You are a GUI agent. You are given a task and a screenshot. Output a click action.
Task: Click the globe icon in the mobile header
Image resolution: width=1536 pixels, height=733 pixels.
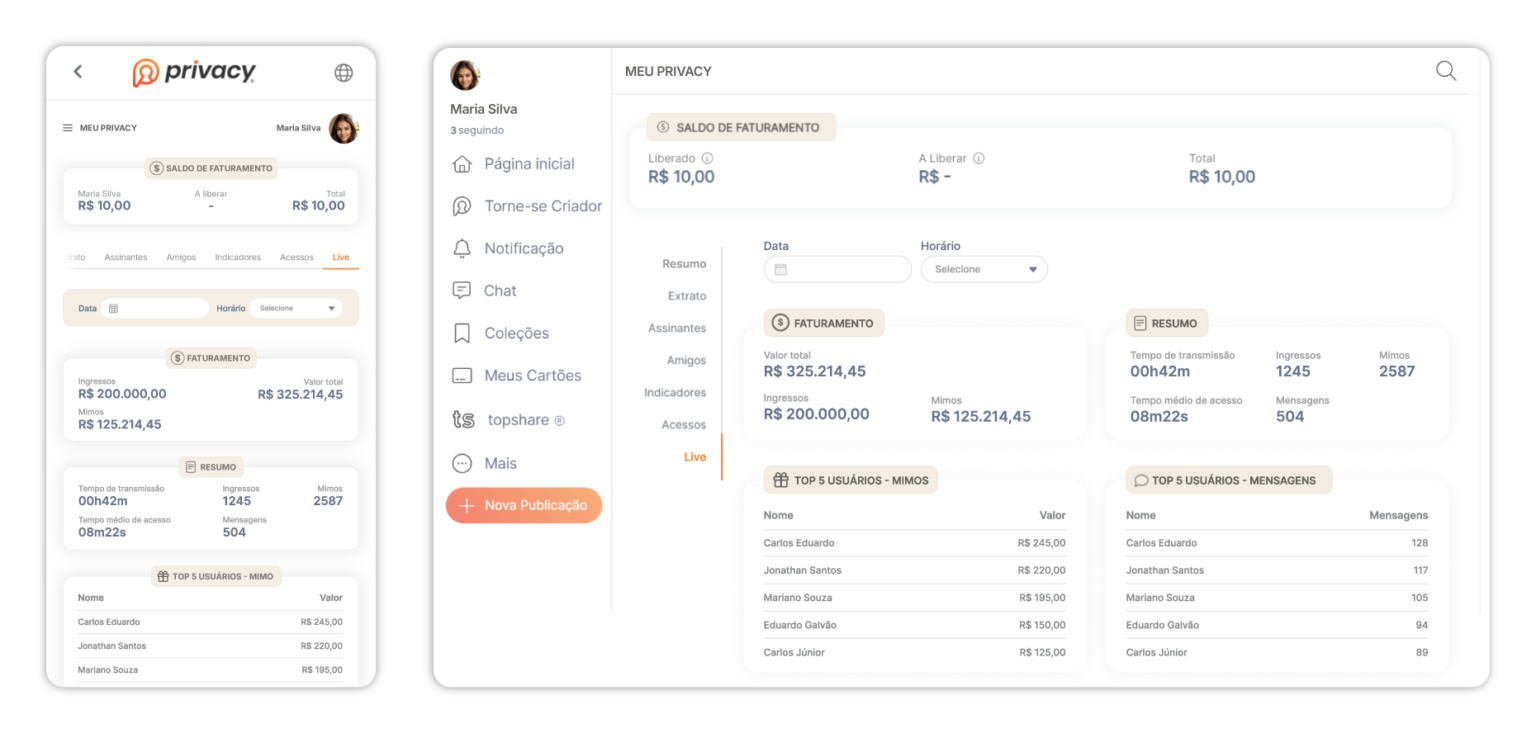[344, 72]
